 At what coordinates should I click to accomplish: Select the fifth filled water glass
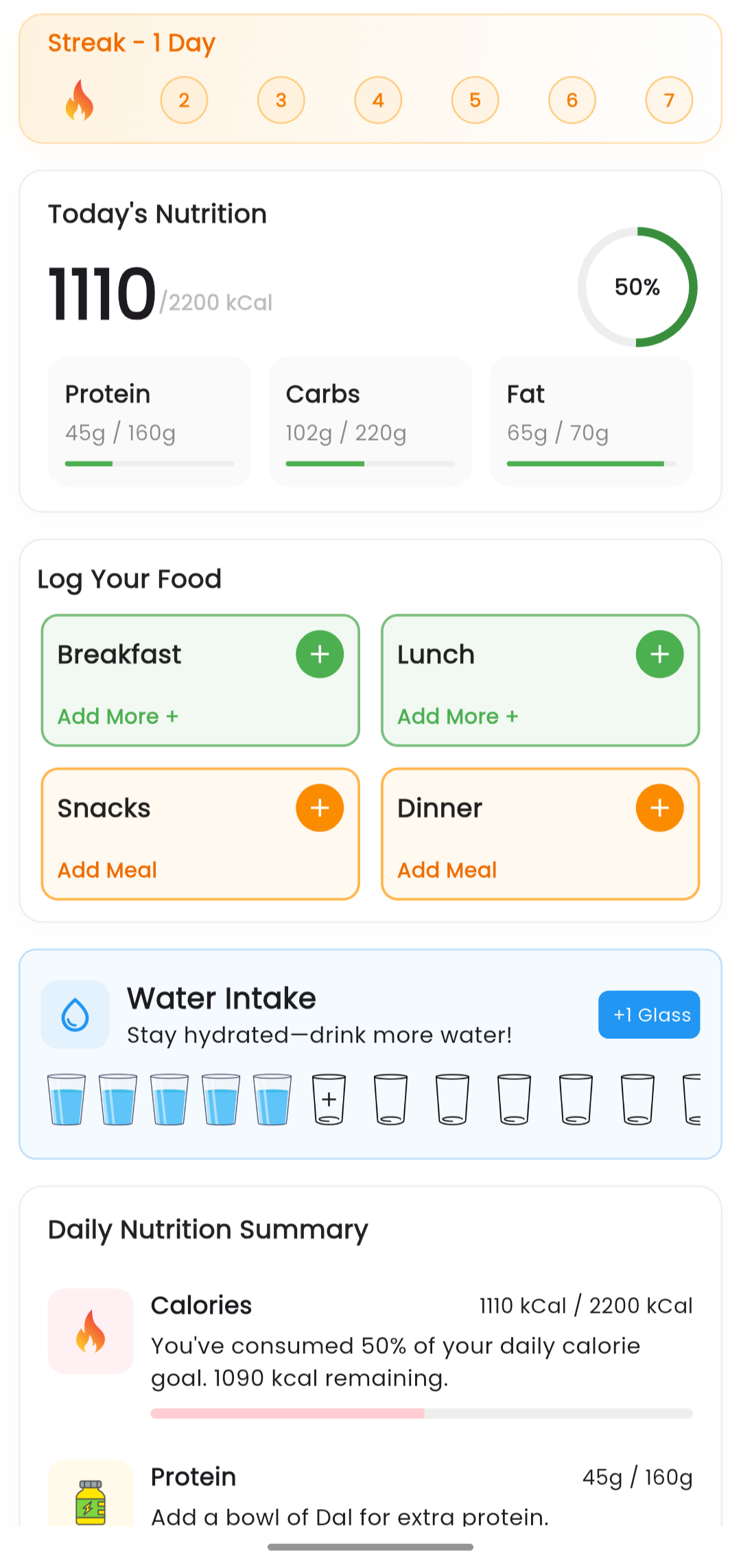tap(272, 1099)
